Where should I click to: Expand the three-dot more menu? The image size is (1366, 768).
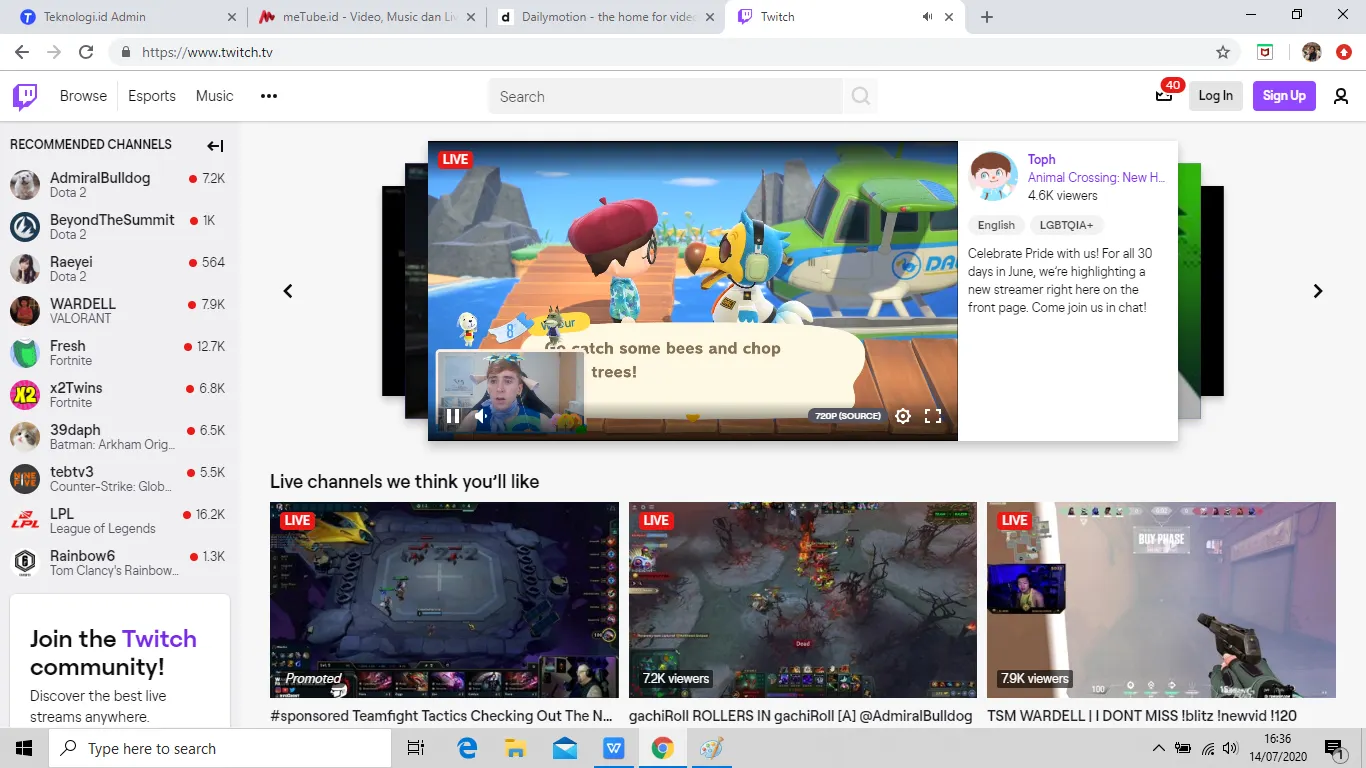[x=268, y=96]
